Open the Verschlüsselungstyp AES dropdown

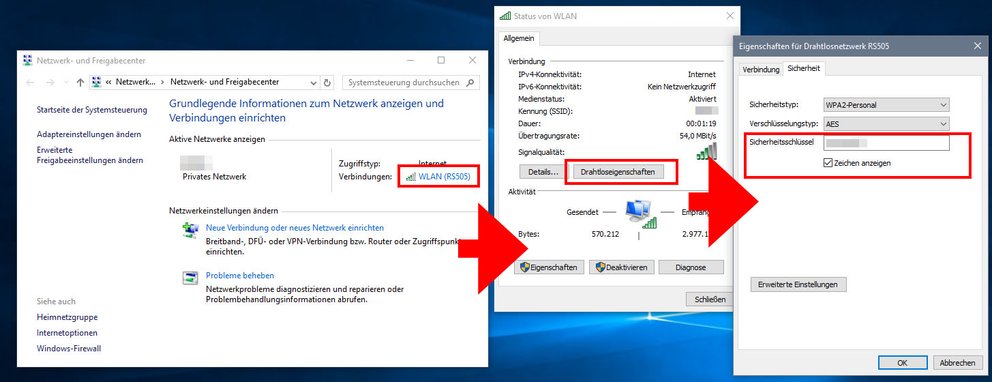coord(886,124)
